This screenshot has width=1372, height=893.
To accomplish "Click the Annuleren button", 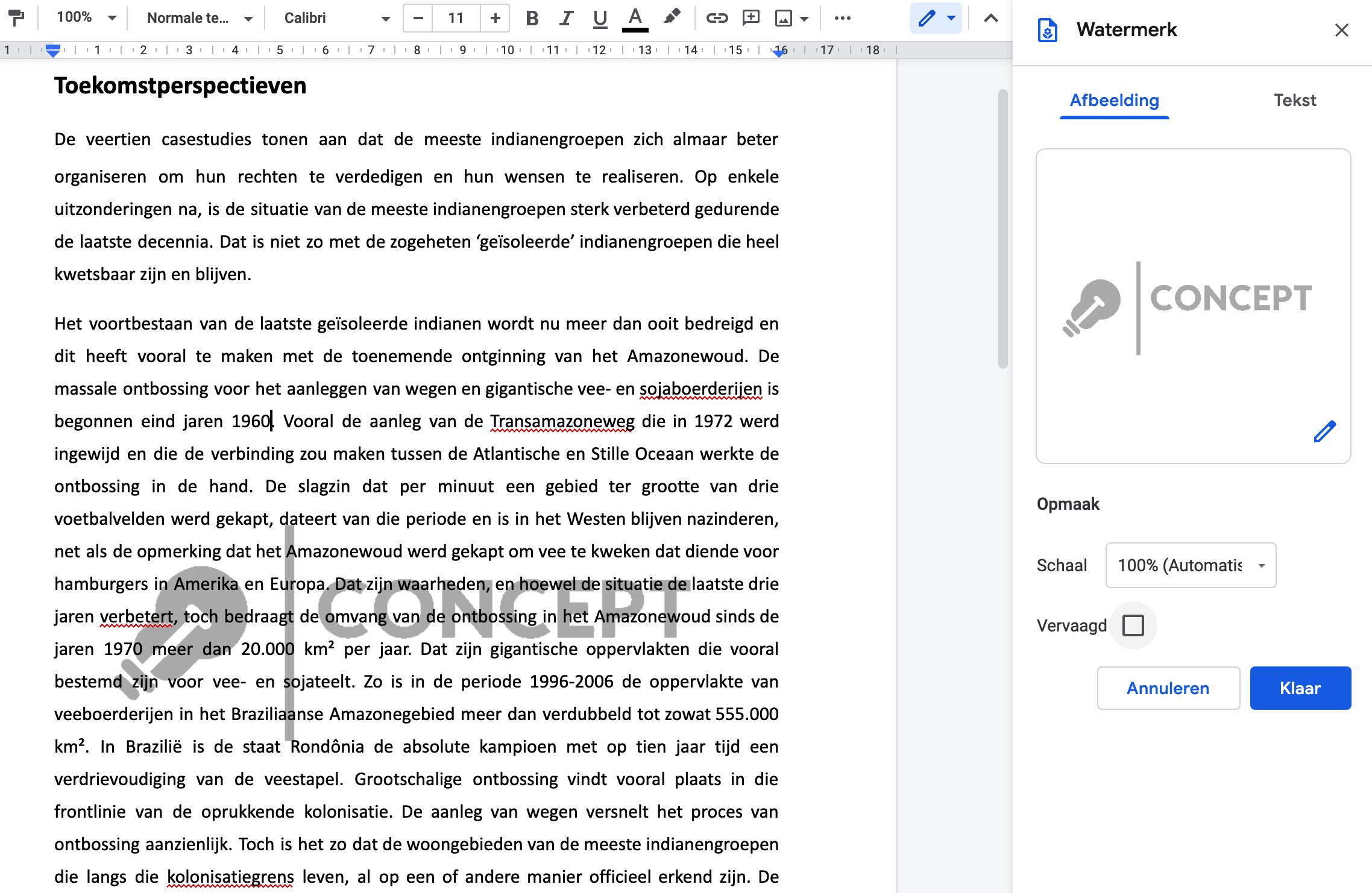I will [x=1168, y=688].
